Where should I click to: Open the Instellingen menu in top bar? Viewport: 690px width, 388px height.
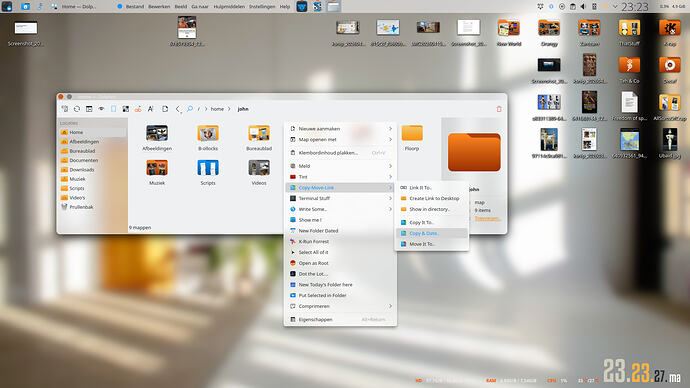262,7
